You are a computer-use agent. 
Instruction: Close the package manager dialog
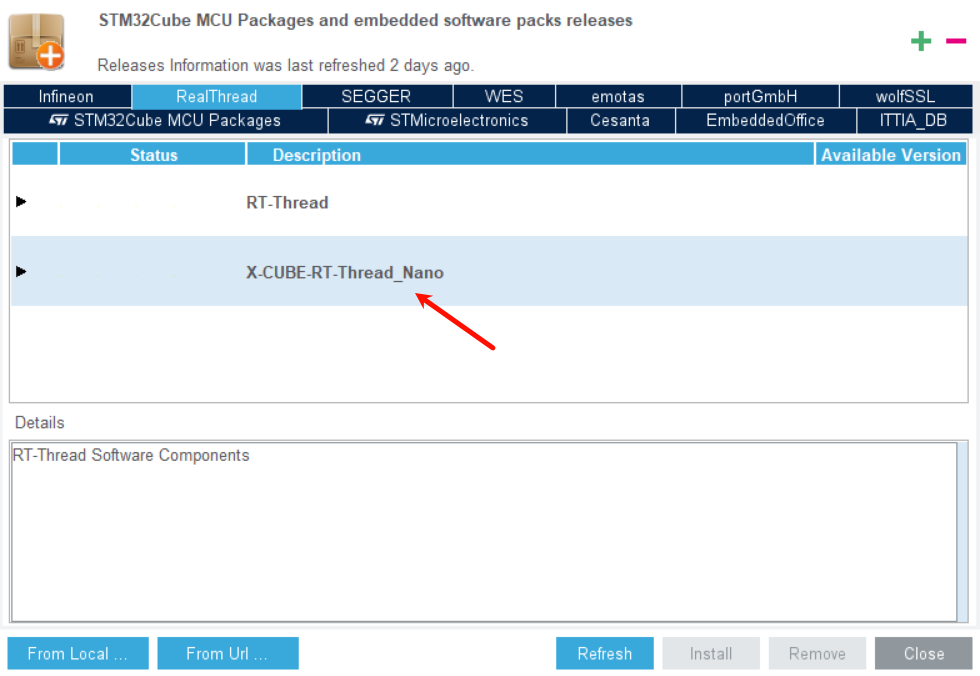pos(923,654)
